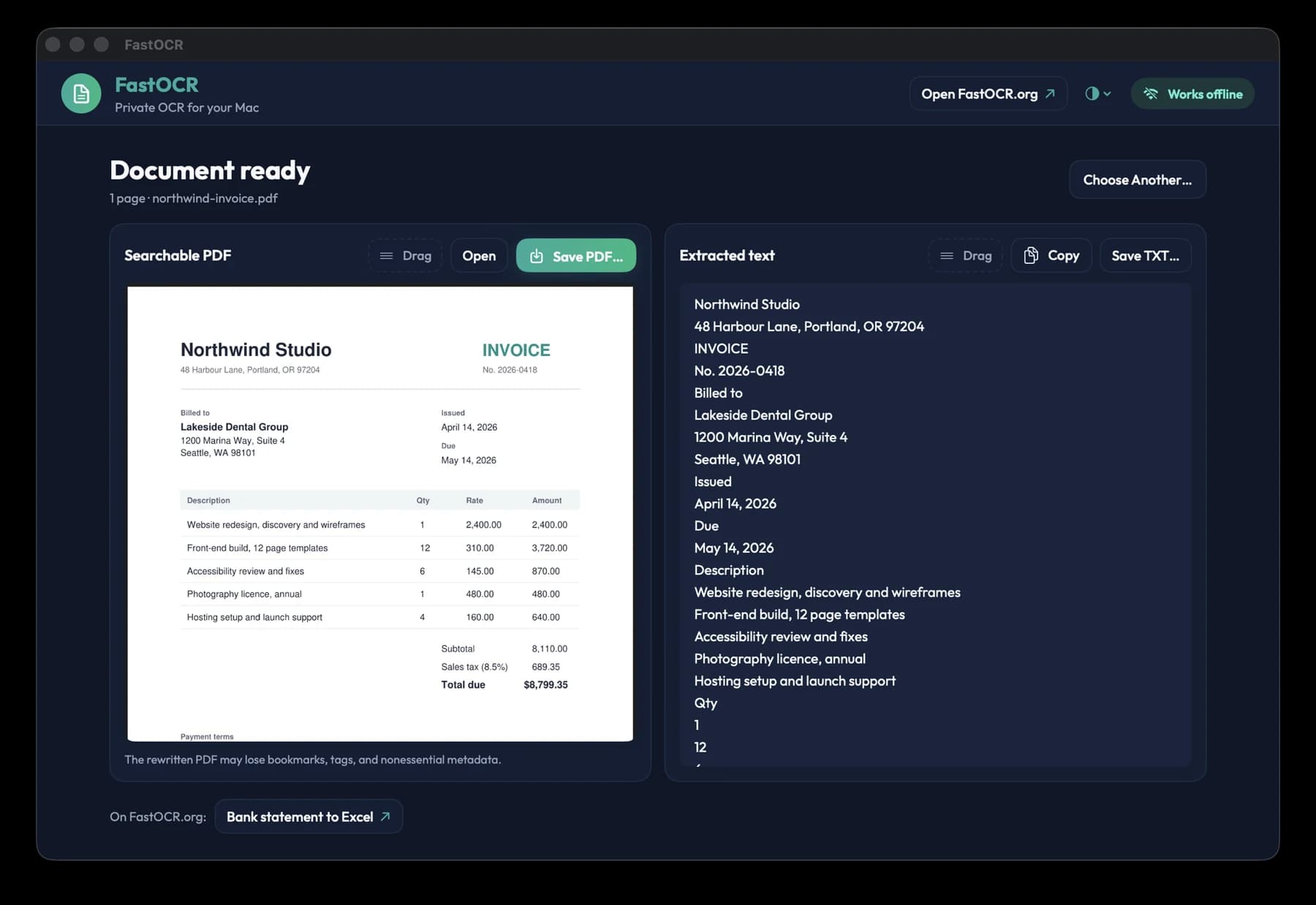Click '$8,799.35' amount in the PDF preview
The image size is (1316, 905).
pyautogui.click(x=545, y=685)
